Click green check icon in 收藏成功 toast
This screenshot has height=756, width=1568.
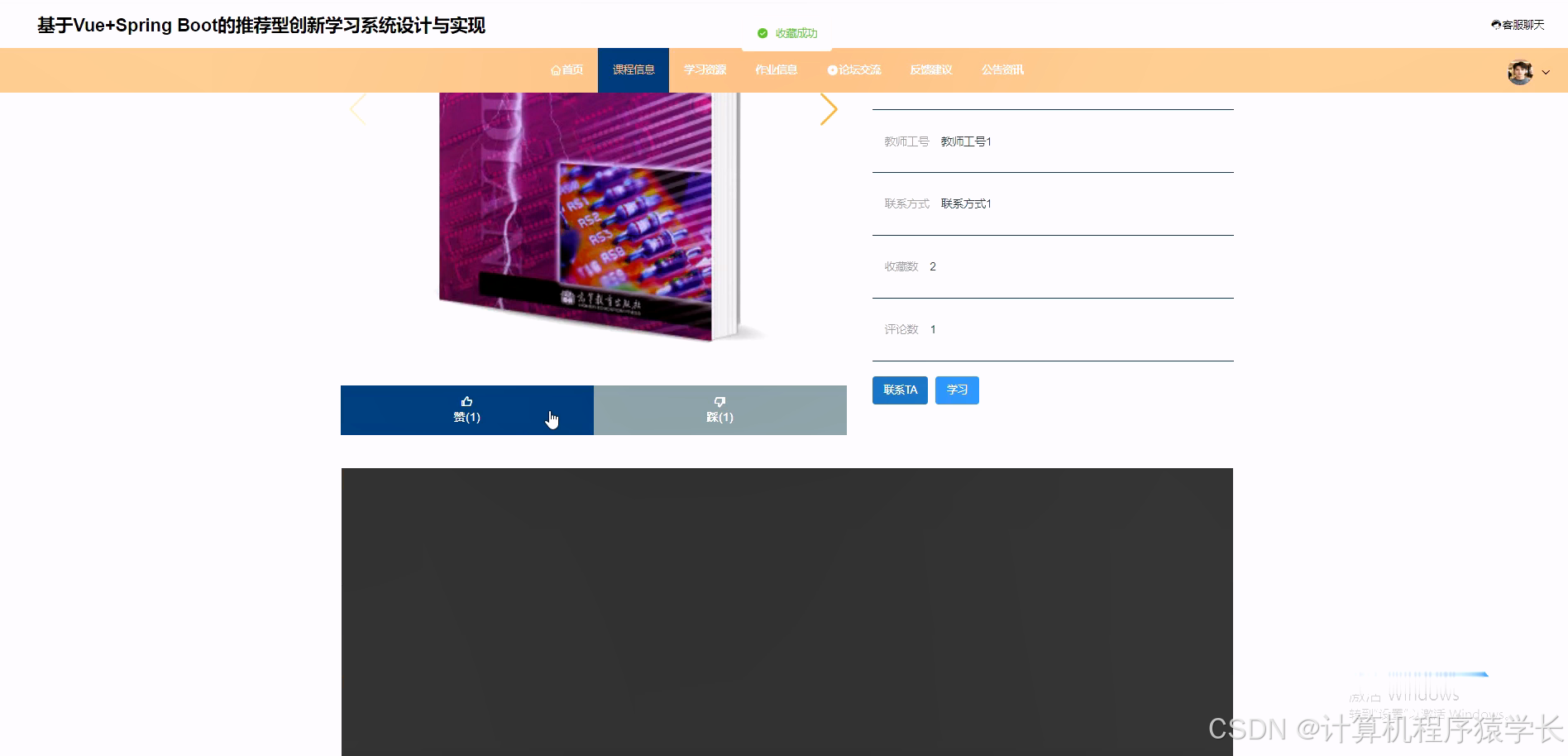coord(762,33)
